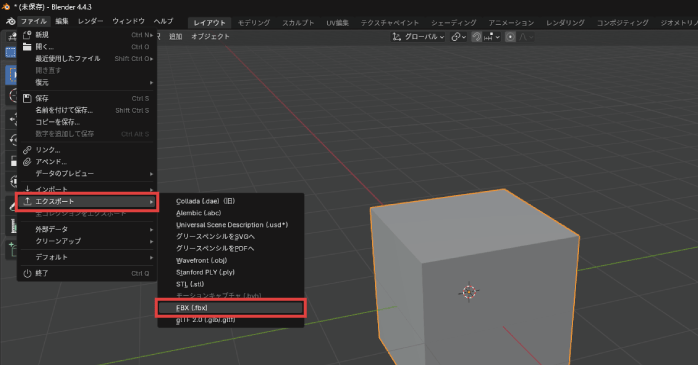Open the レンダー menu

click(x=90, y=21)
